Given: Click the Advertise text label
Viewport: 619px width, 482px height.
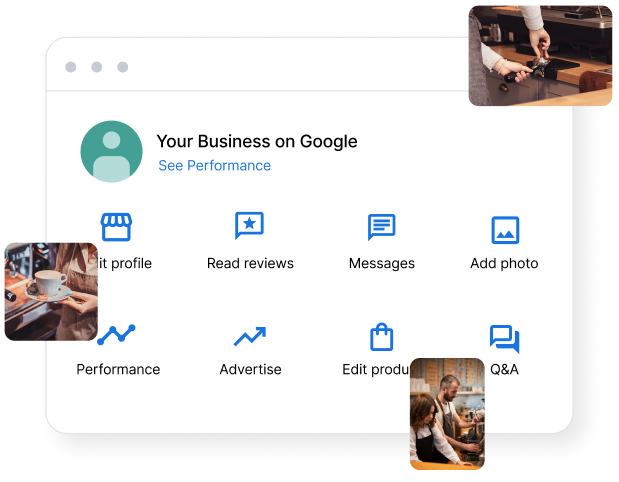Looking at the screenshot, I should 250,369.
